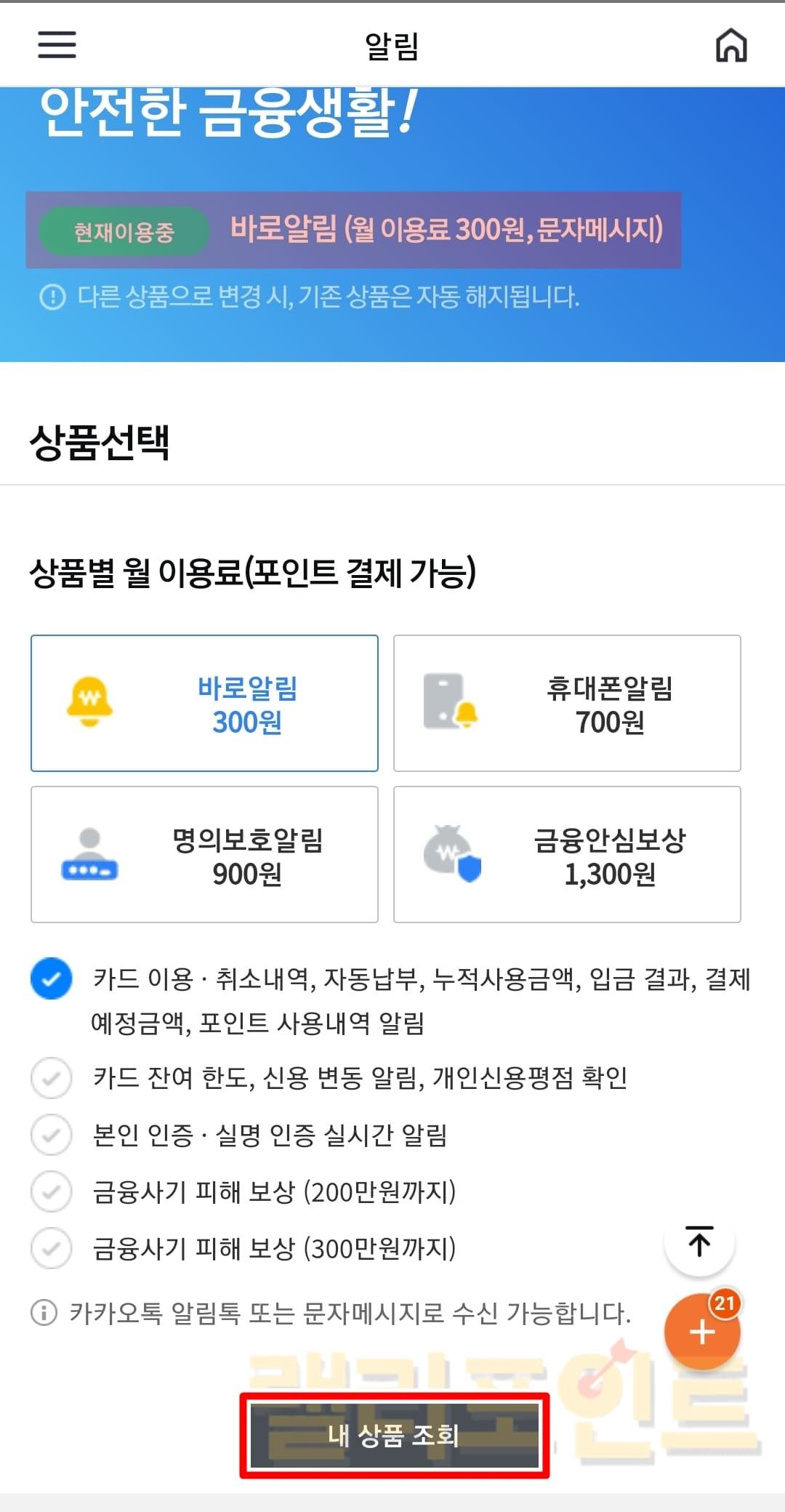Check 금융사기 피해 보상 200만원까지

click(51, 1191)
